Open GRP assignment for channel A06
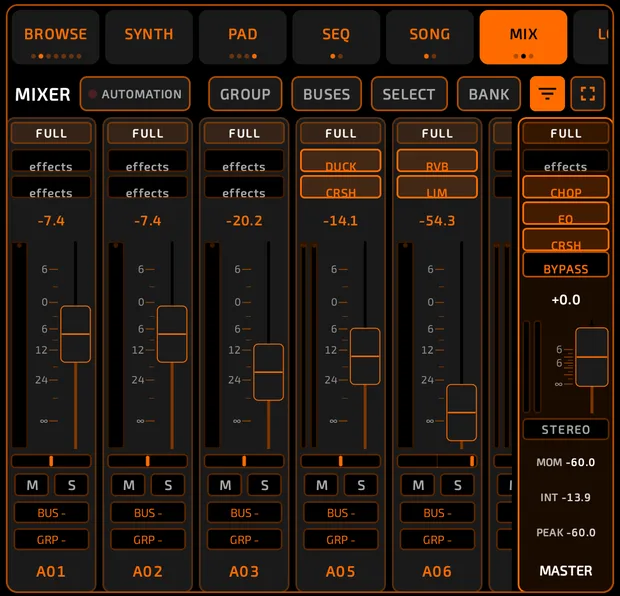The width and height of the screenshot is (620, 596). click(437, 539)
